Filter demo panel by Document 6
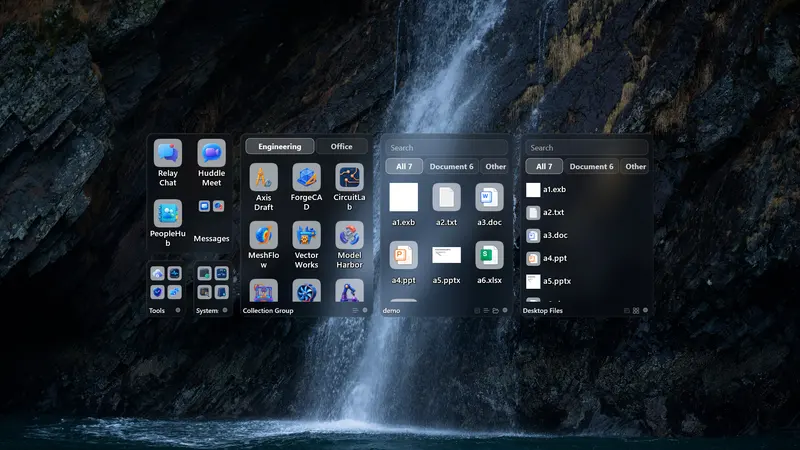The image size is (800, 450). 451,166
